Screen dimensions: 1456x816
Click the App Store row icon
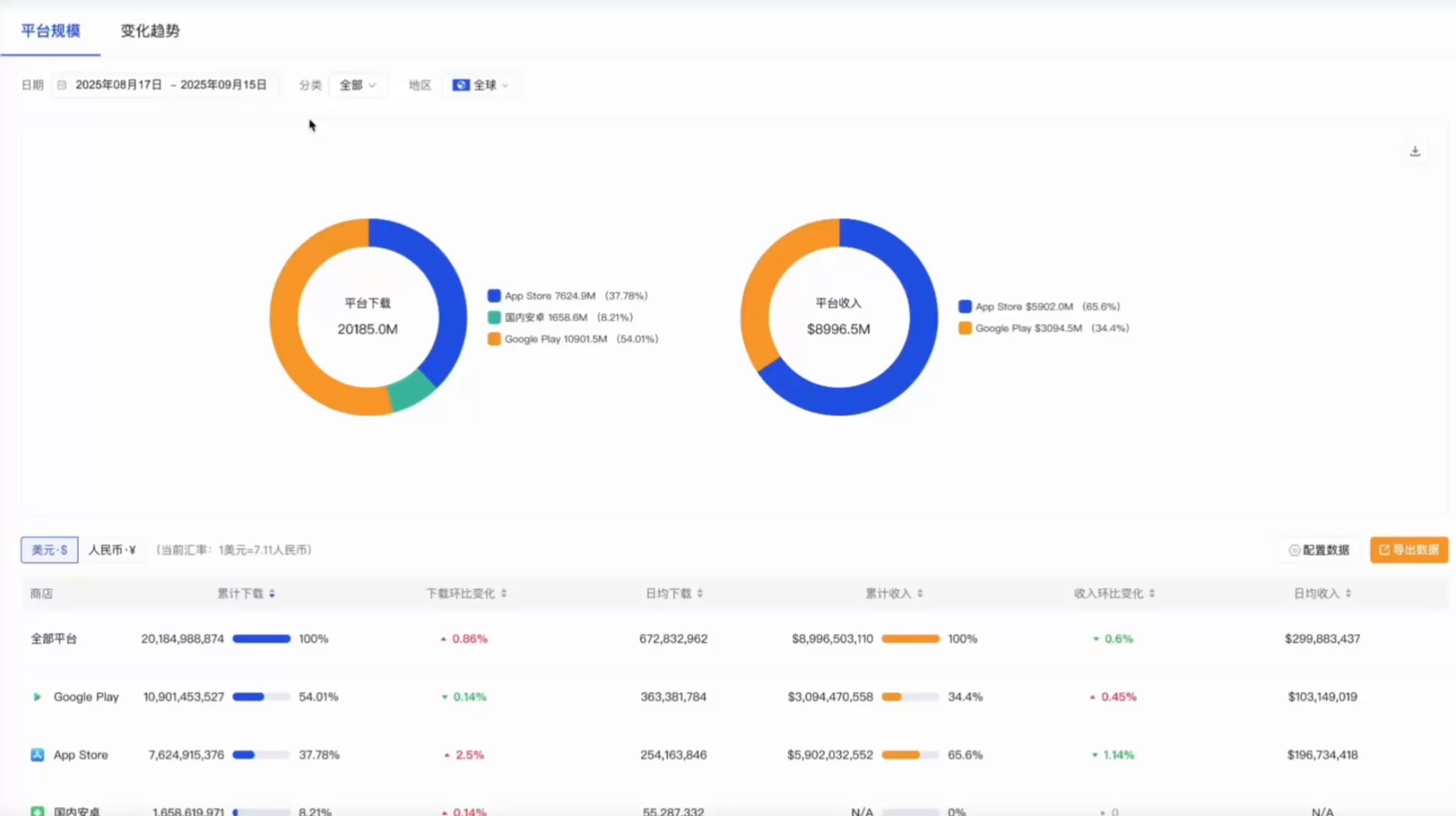[x=37, y=755]
